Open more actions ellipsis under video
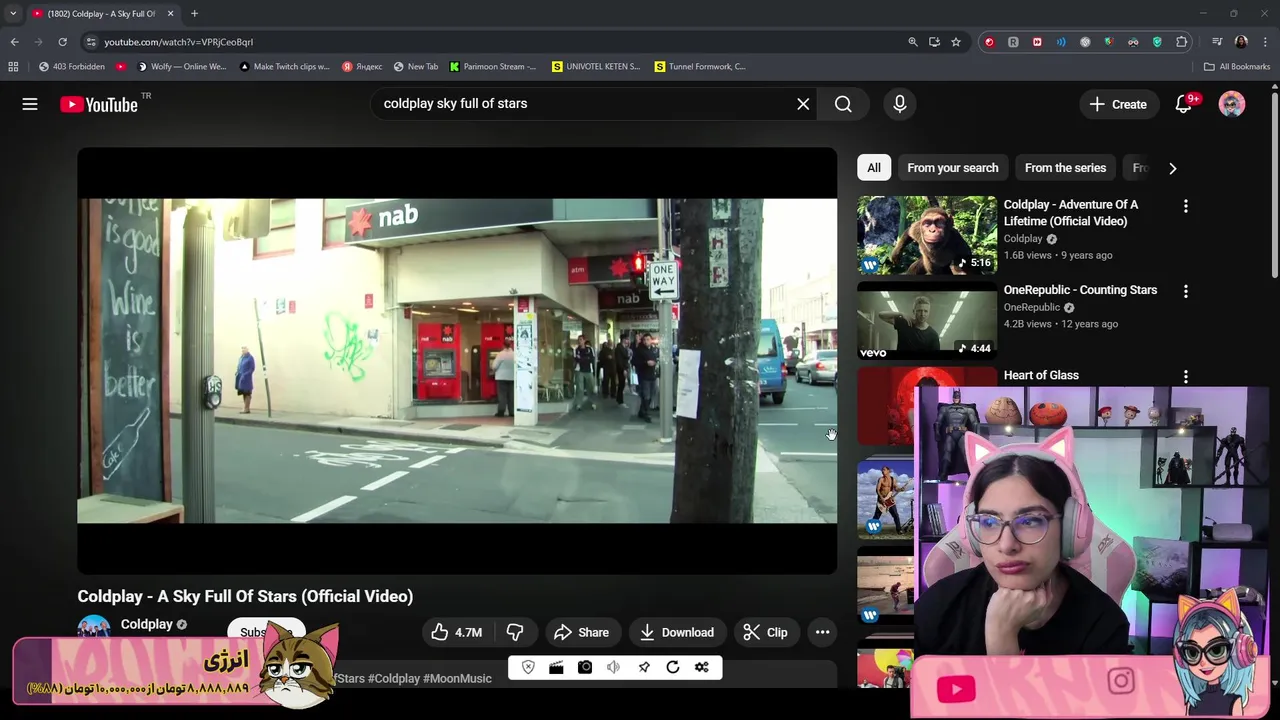Viewport: 1280px width, 720px height. pyautogui.click(x=822, y=632)
